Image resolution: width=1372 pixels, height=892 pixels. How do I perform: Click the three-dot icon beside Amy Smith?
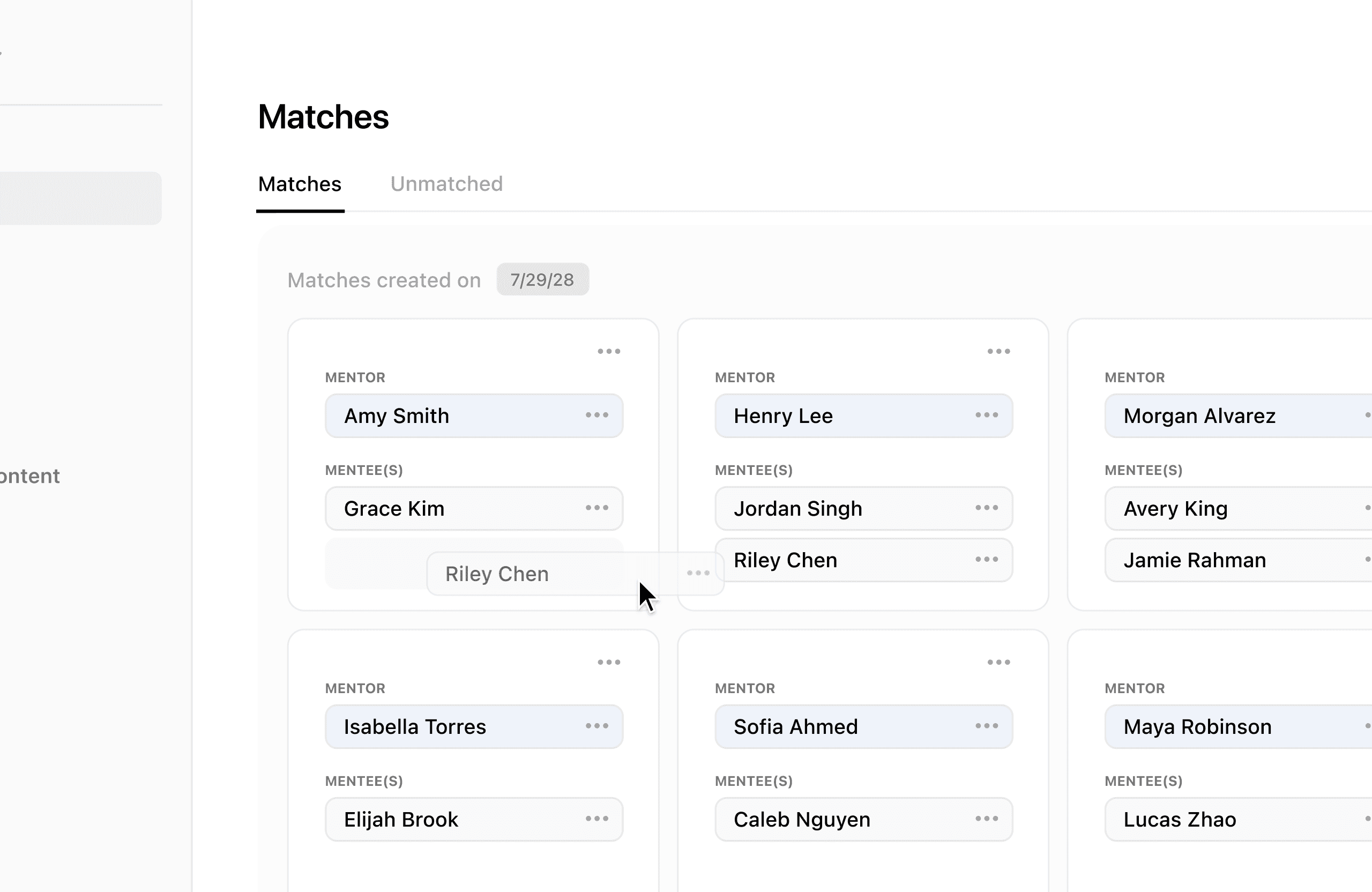click(x=596, y=415)
